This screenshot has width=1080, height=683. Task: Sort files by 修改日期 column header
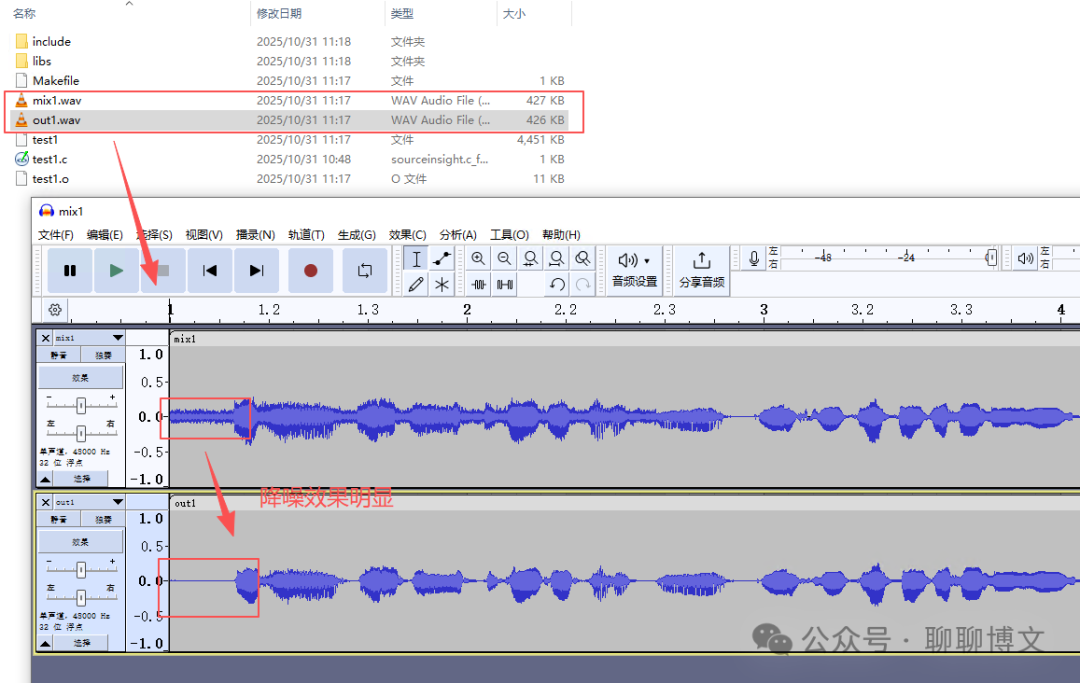[279, 13]
